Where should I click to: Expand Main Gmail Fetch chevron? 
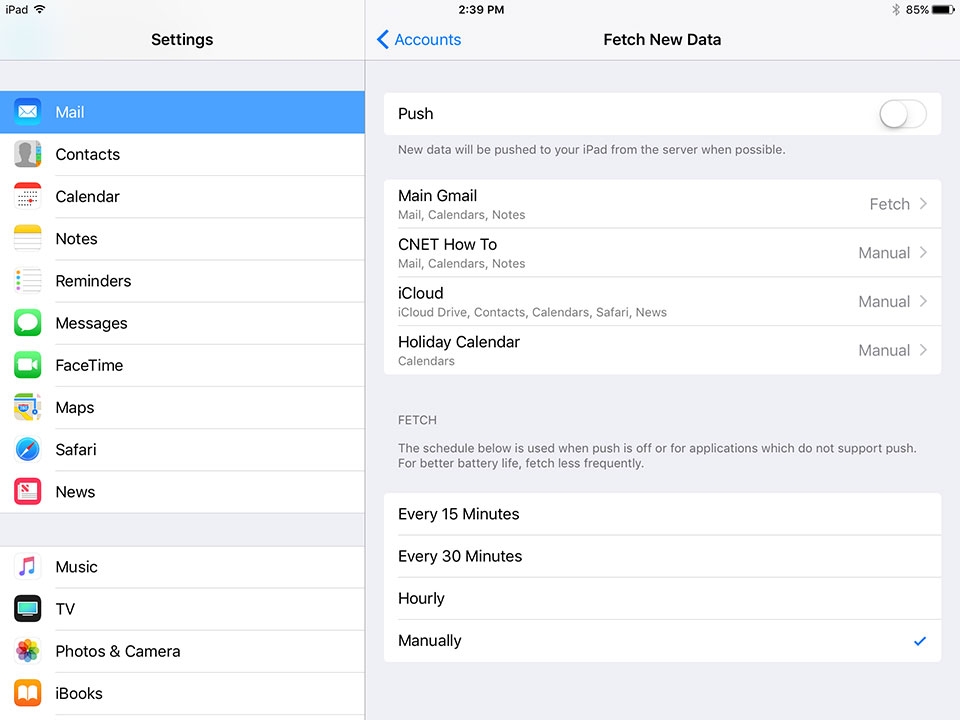923,204
